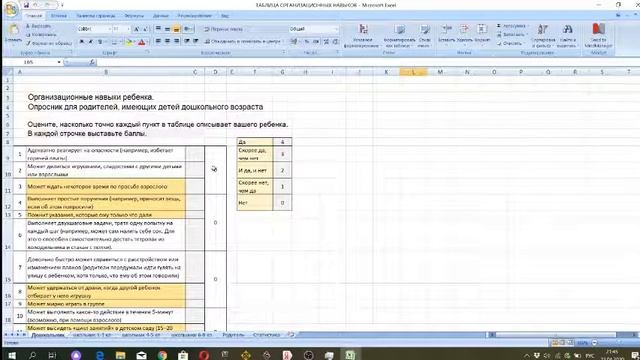This screenshot has width=640, height=360.
Task: Decrease the cell indent
Action: pos(187,41)
